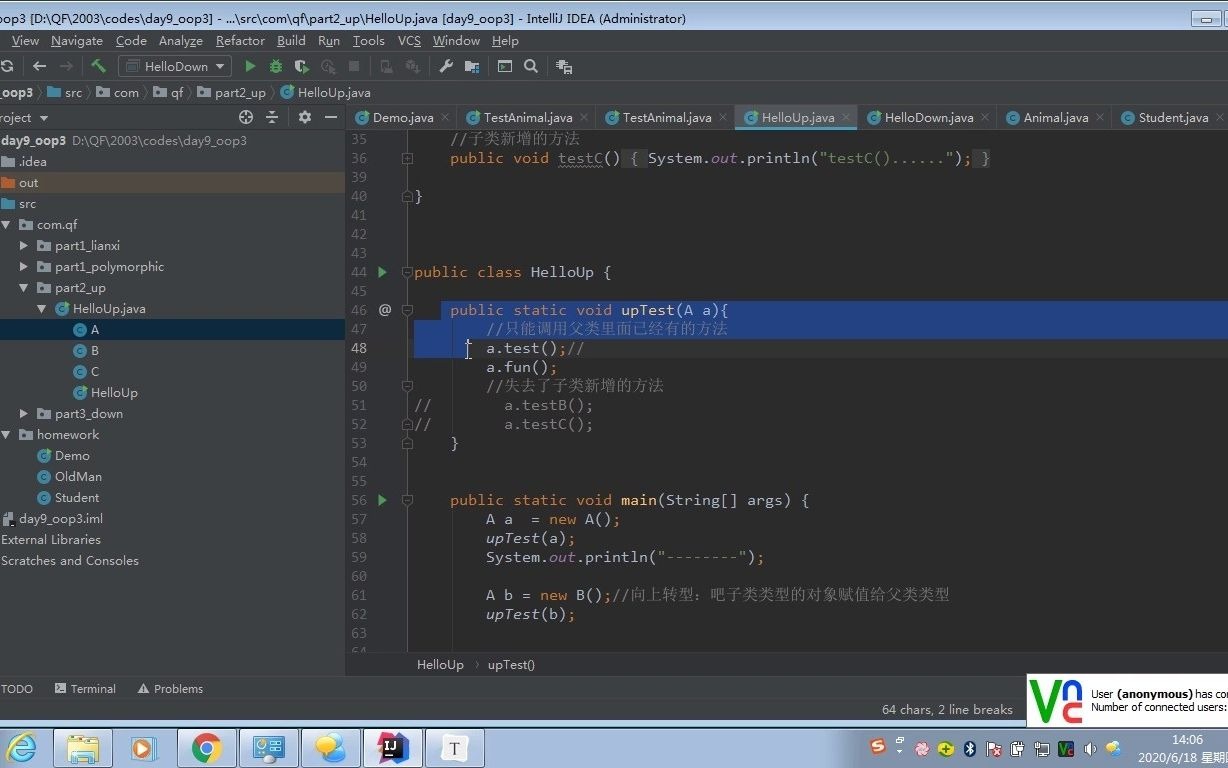Run with Coverage using the shield icon
This screenshot has width=1228, height=768.
(301, 66)
